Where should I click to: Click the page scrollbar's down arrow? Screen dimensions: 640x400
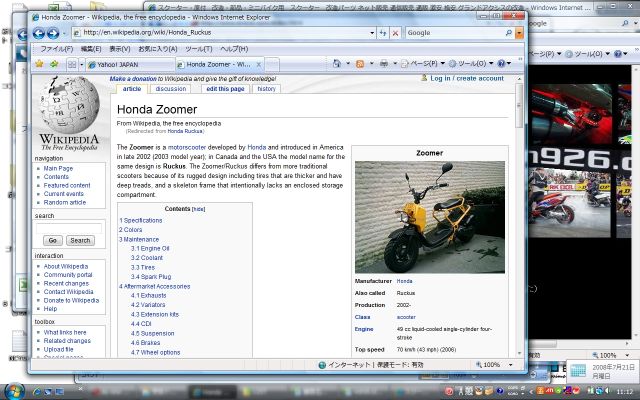(519, 353)
